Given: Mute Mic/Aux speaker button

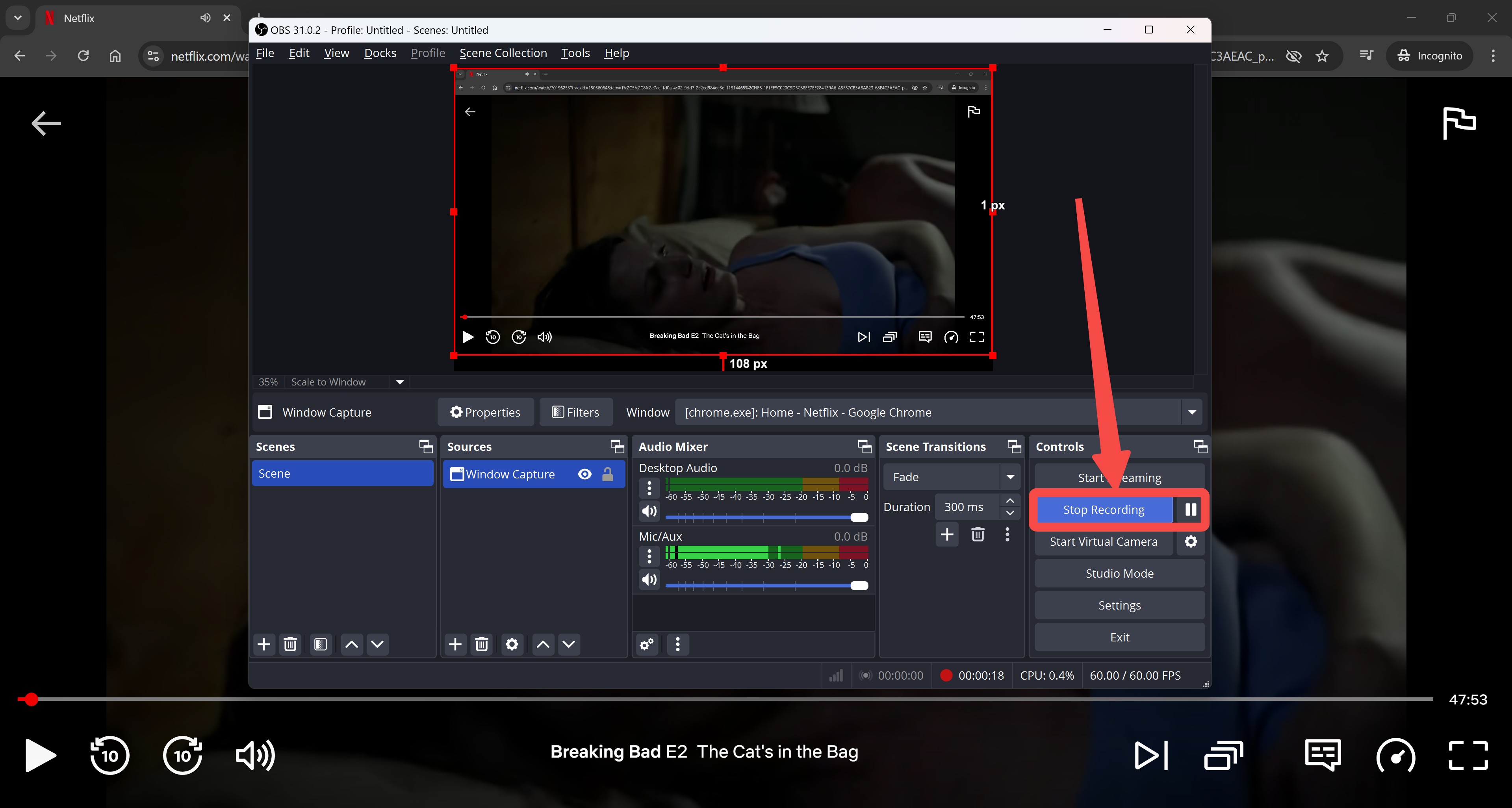Looking at the screenshot, I should point(649,580).
